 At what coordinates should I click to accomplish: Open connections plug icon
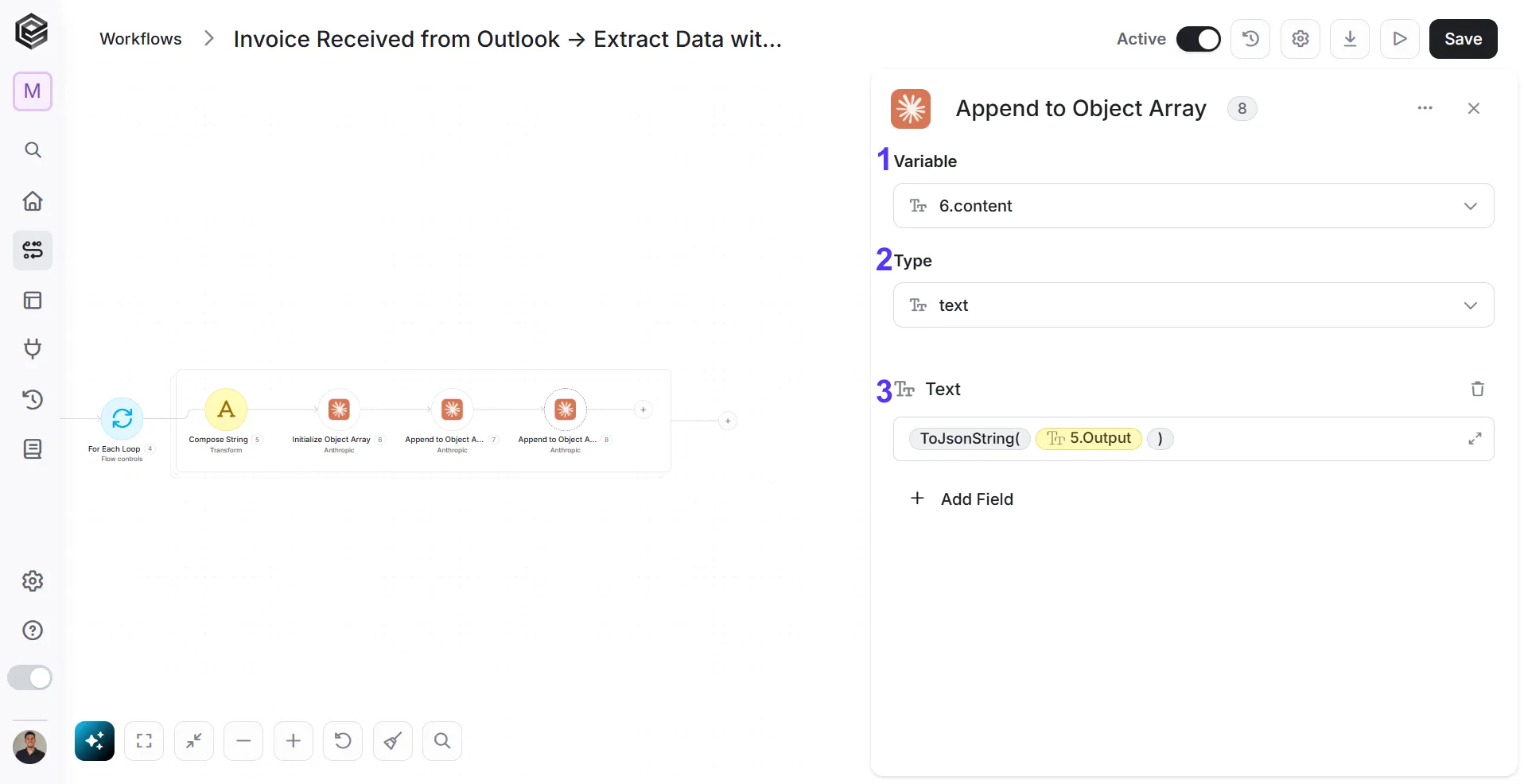(x=33, y=349)
